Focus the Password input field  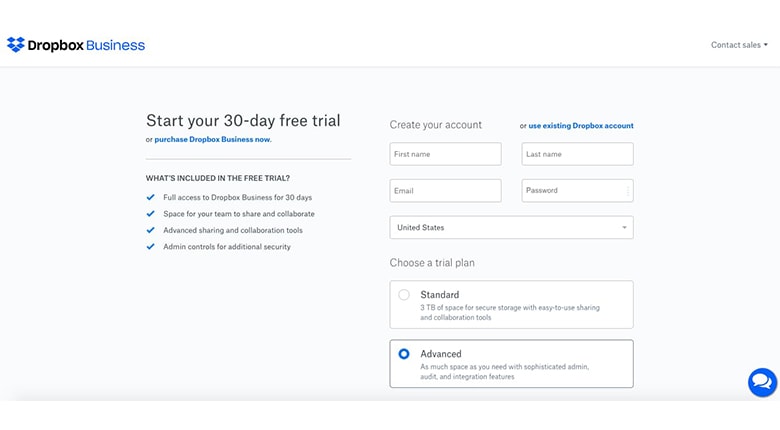point(578,191)
